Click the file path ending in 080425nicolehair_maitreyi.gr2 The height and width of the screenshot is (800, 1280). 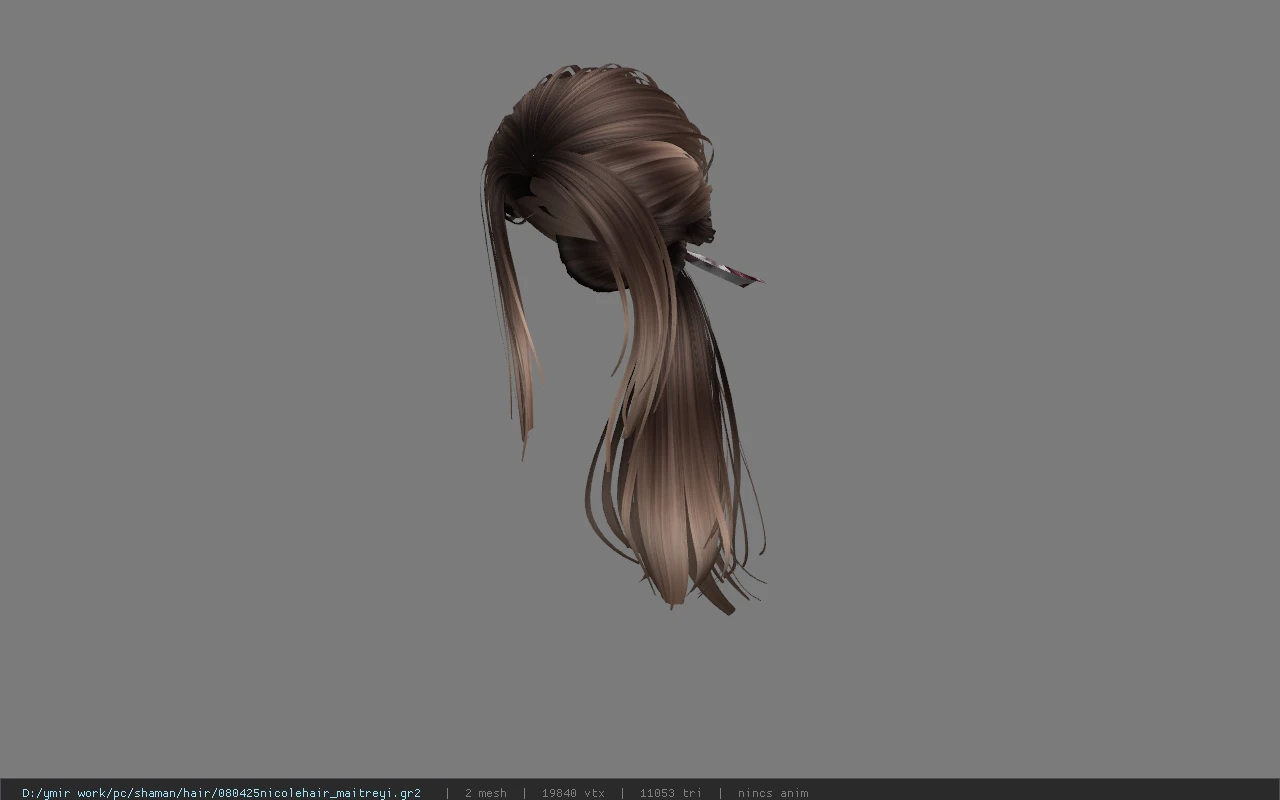pyautogui.click(x=221, y=793)
